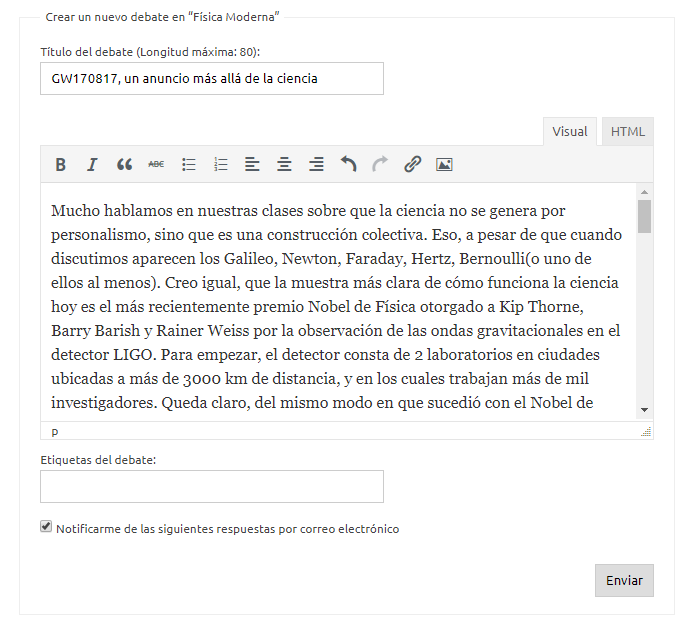The height and width of the screenshot is (618, 679).
Task: Apply strikethrough formatting
Action: point(156,165)
